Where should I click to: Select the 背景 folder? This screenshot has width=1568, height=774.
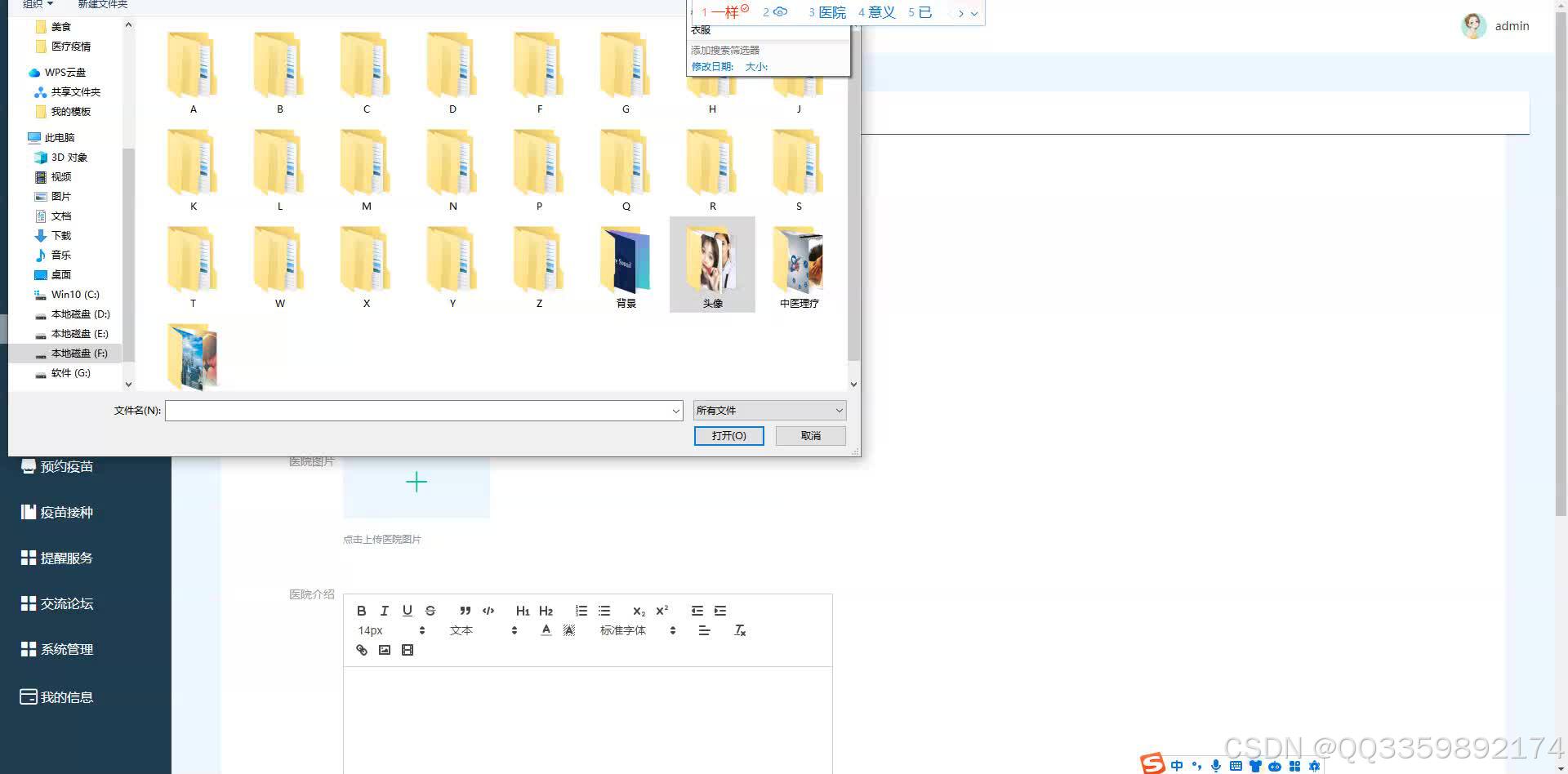click(x=626, y=265)
